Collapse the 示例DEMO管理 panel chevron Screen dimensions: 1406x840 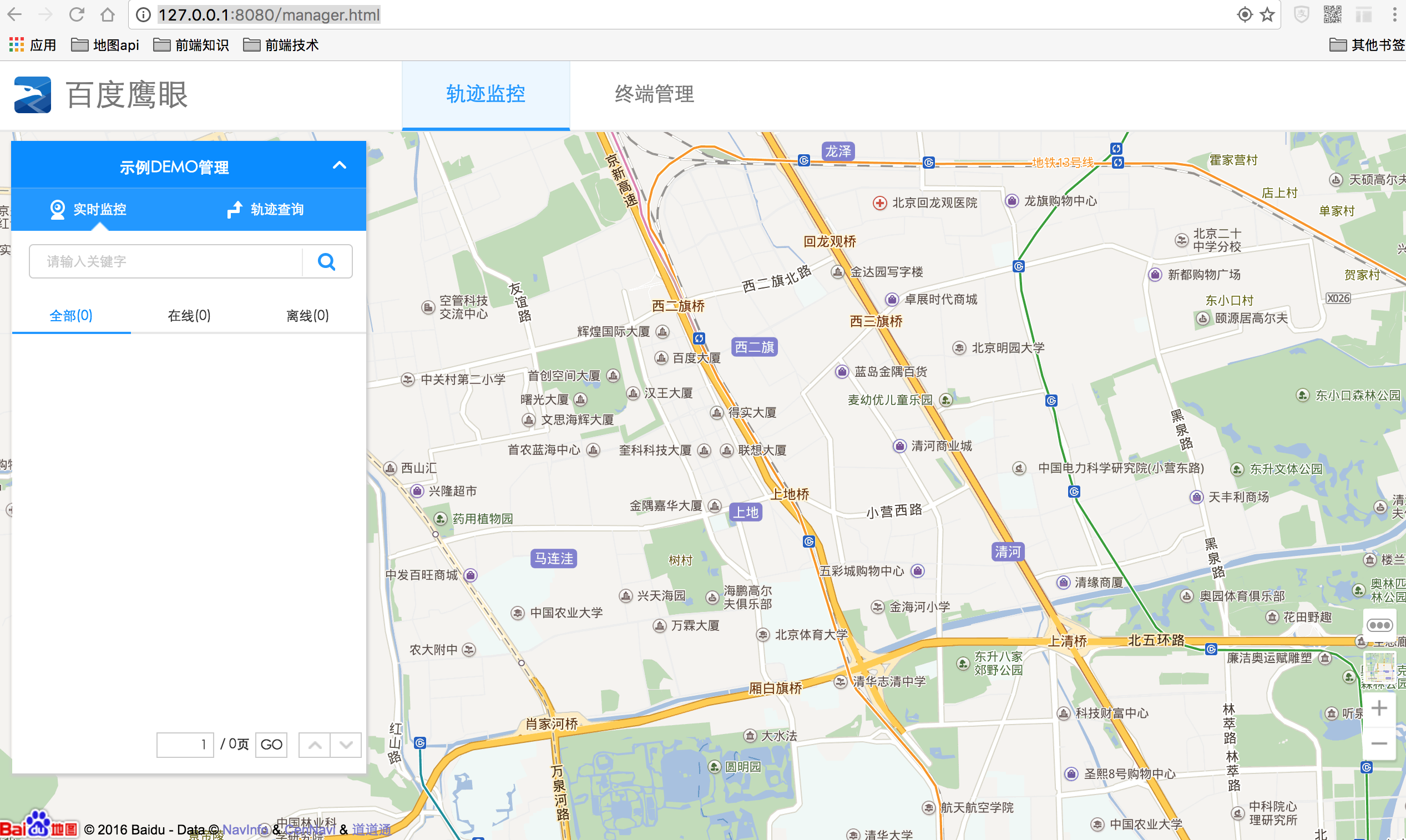339,165
